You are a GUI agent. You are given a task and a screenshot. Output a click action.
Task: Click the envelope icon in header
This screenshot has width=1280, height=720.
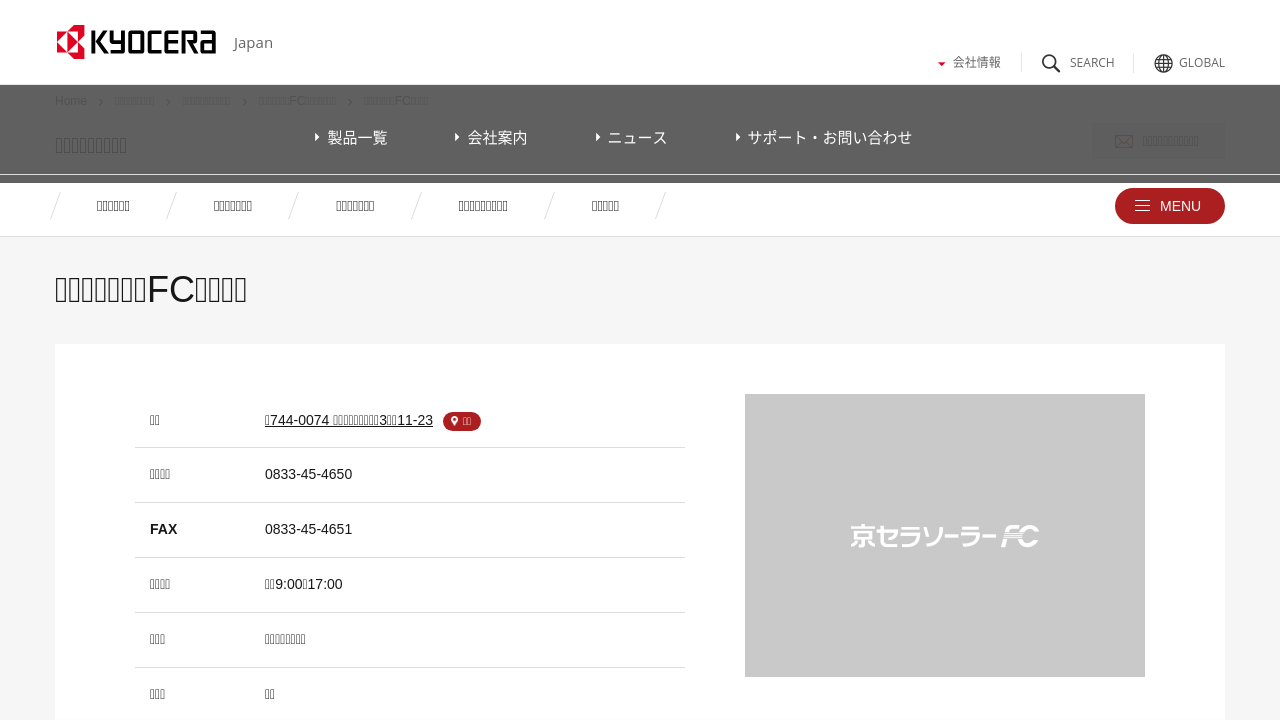pyautogui.click(x=1124, y=142)
